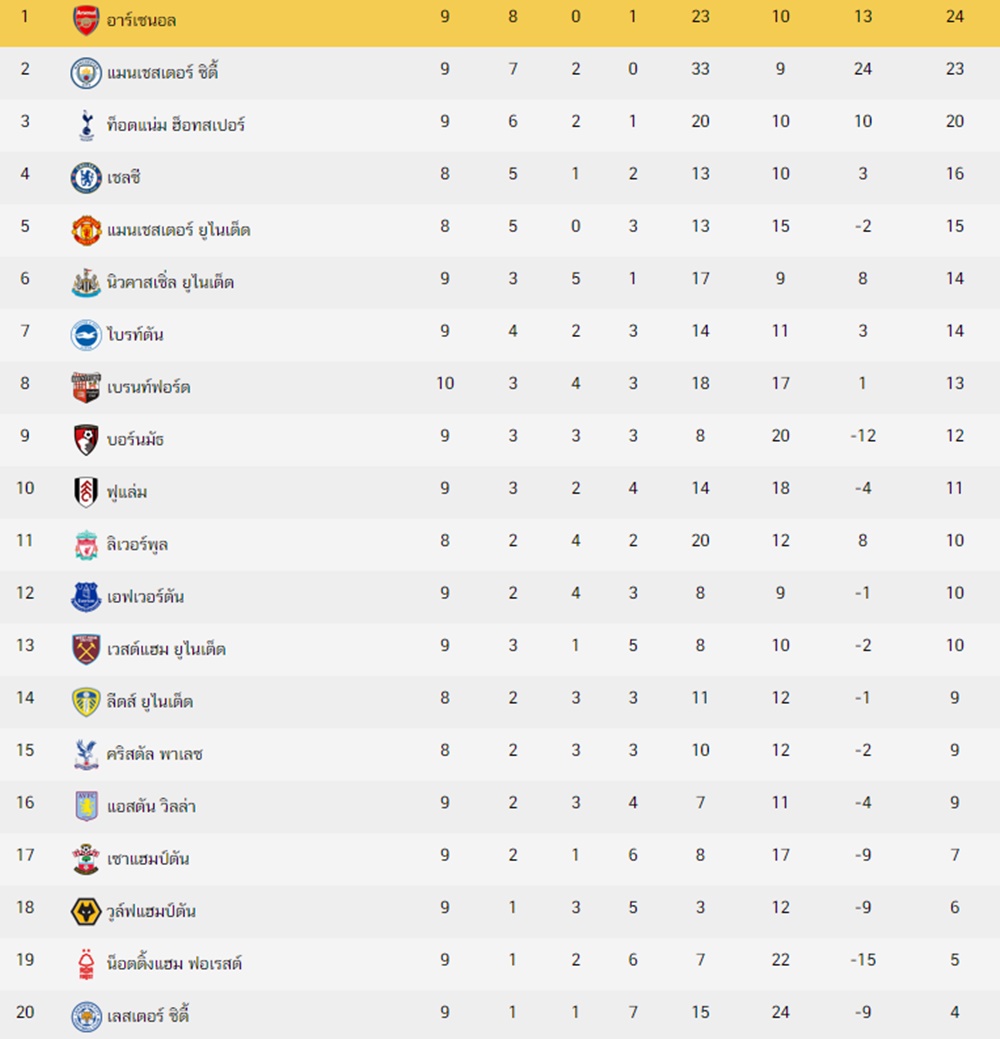Select the highlighted first-place table row
The height and width of the screenshot is (1039, 1000).
pyautogui.click(x=500, y=23)
